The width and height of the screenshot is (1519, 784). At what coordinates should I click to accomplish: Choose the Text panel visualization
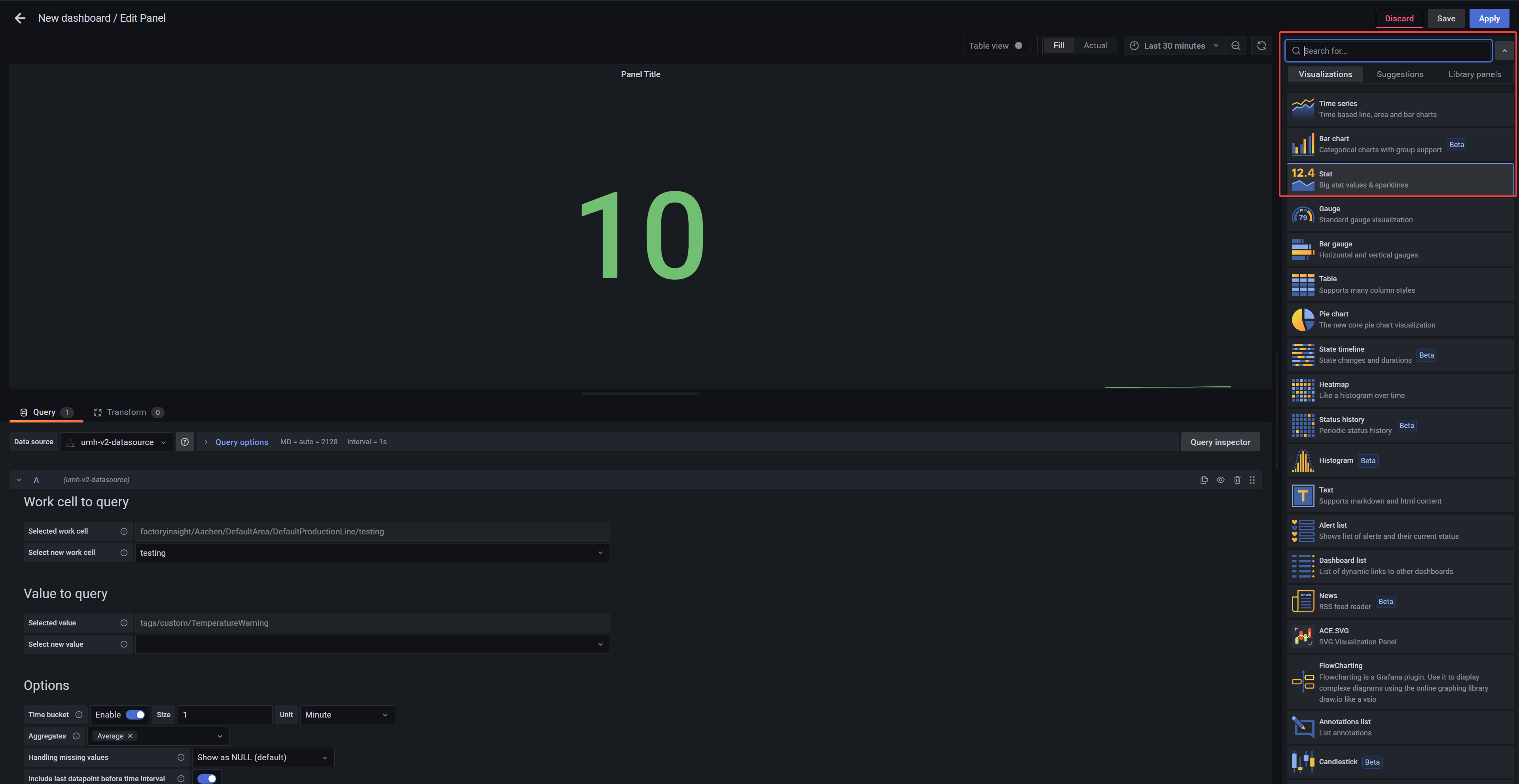click(x=1400, y=496)
